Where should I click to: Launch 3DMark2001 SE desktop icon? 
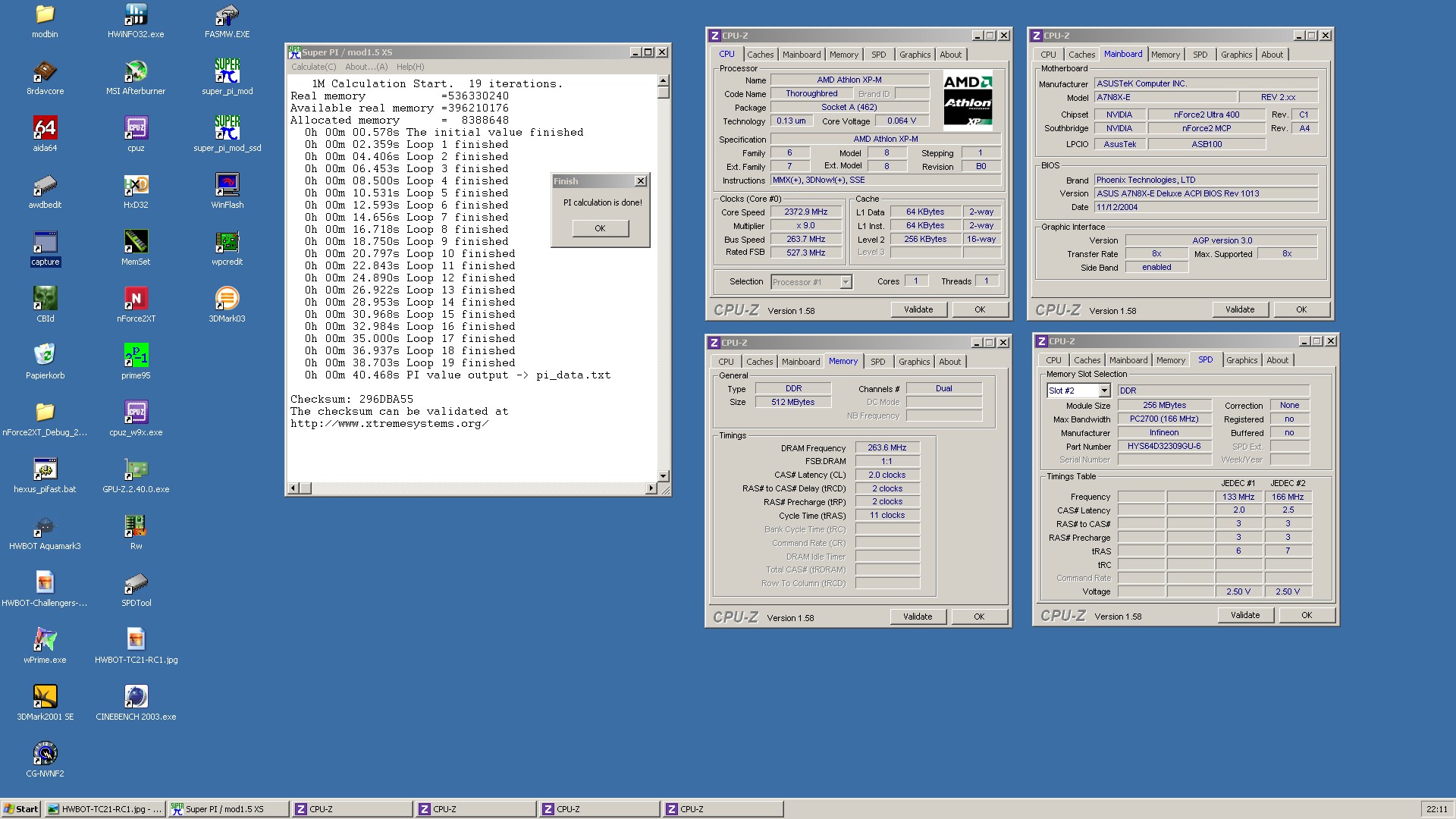click(45, 703)
